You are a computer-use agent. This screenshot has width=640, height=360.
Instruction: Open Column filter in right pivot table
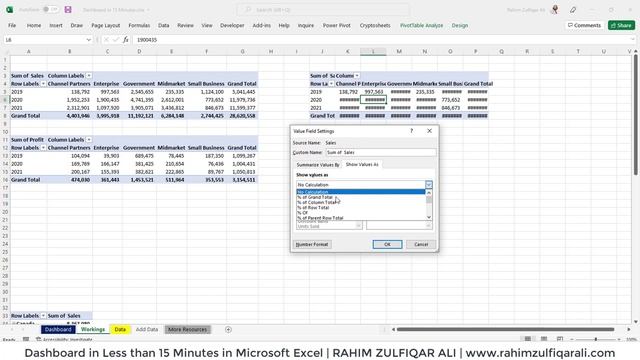[357, 76]
